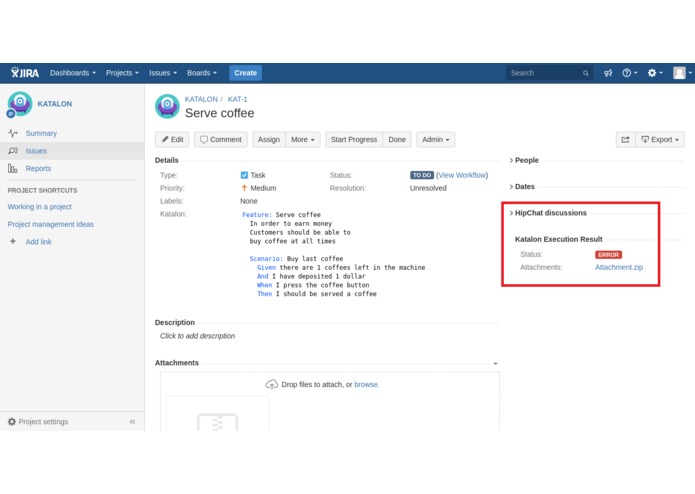
Task: Open the Attachments section options arrow
Action: point(496,363)
